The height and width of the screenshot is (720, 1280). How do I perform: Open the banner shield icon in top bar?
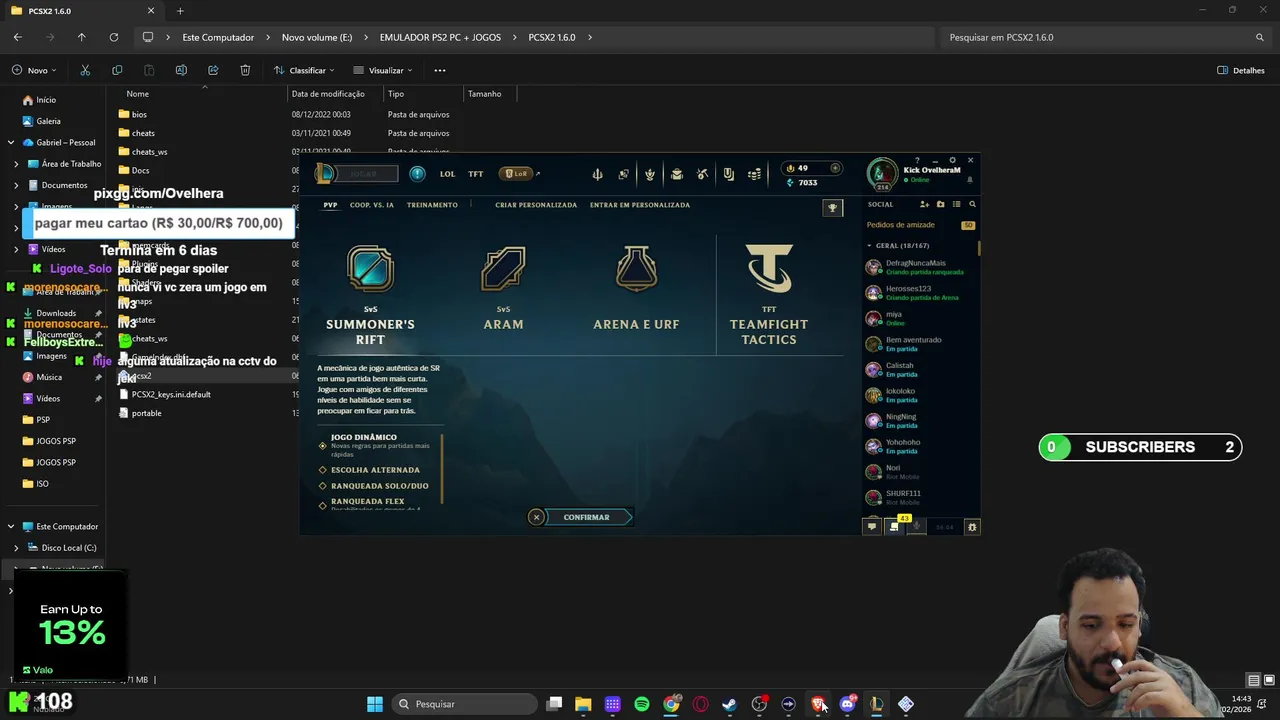click(x=728, y=174)
